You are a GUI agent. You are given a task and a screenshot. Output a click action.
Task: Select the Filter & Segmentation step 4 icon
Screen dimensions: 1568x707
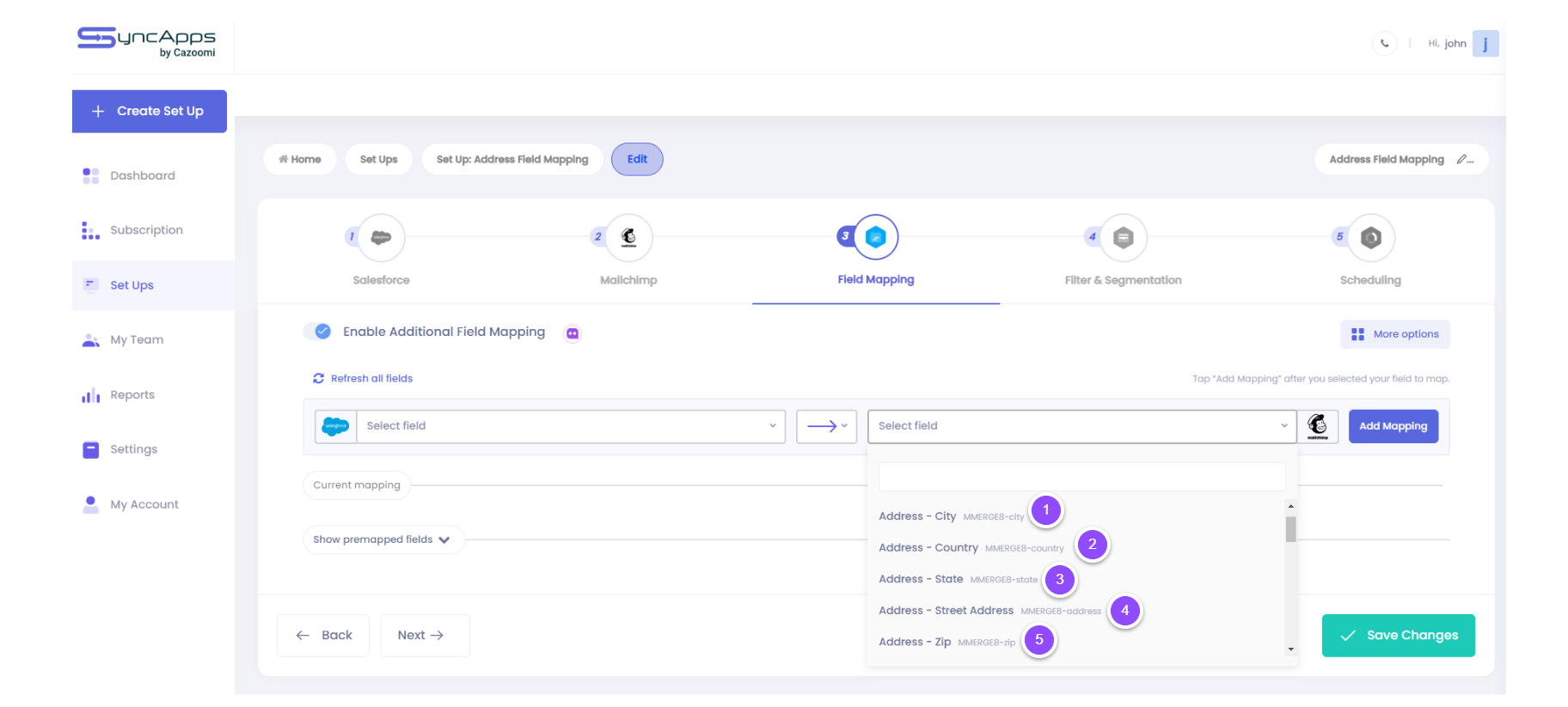(x=1124, y=237)
